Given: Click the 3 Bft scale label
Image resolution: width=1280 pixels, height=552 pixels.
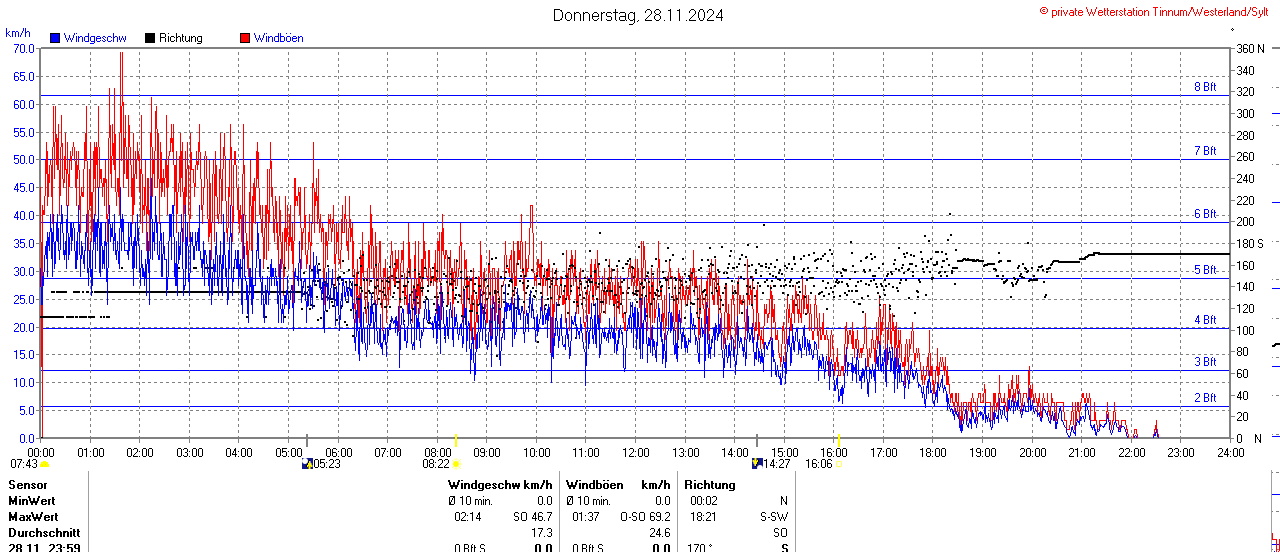Looking at the screenshot, I should [x=1205, y=362].
